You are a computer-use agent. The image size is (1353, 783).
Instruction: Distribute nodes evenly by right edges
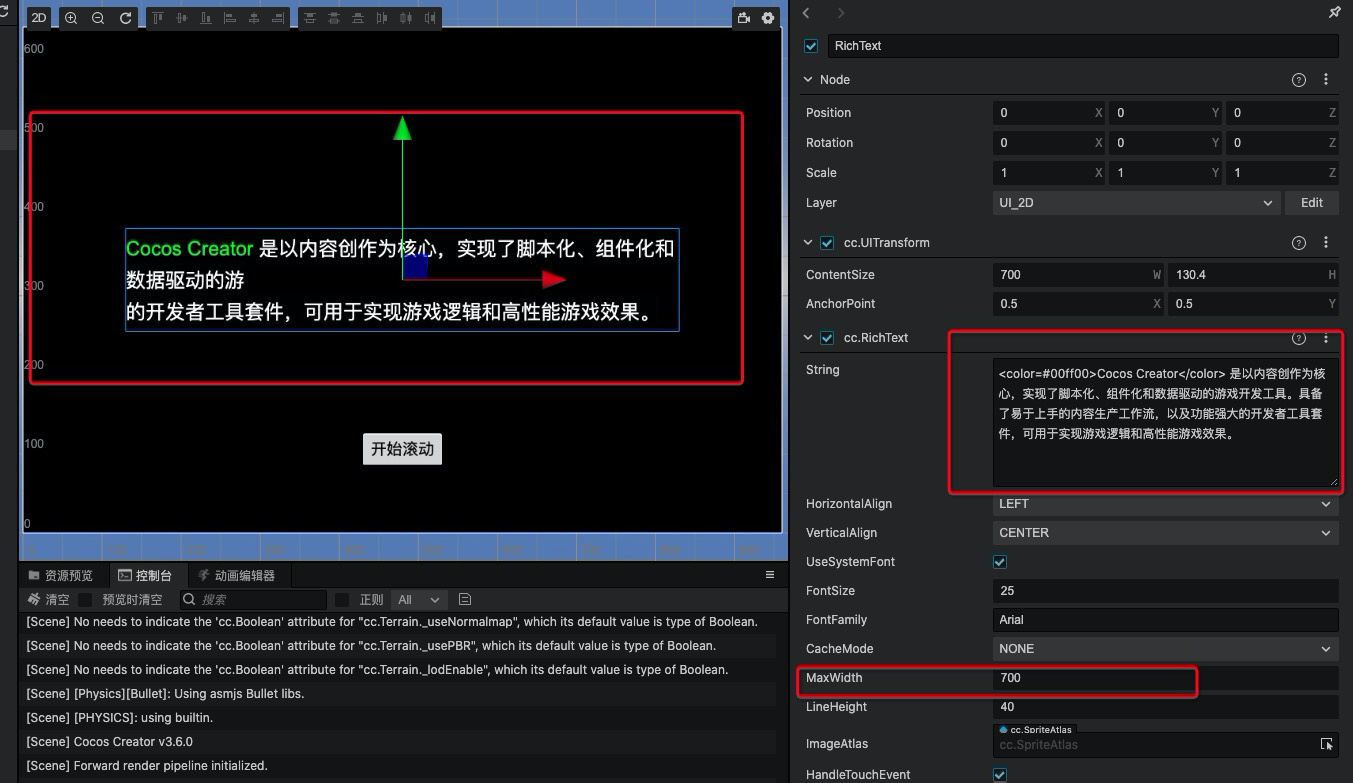430,18
